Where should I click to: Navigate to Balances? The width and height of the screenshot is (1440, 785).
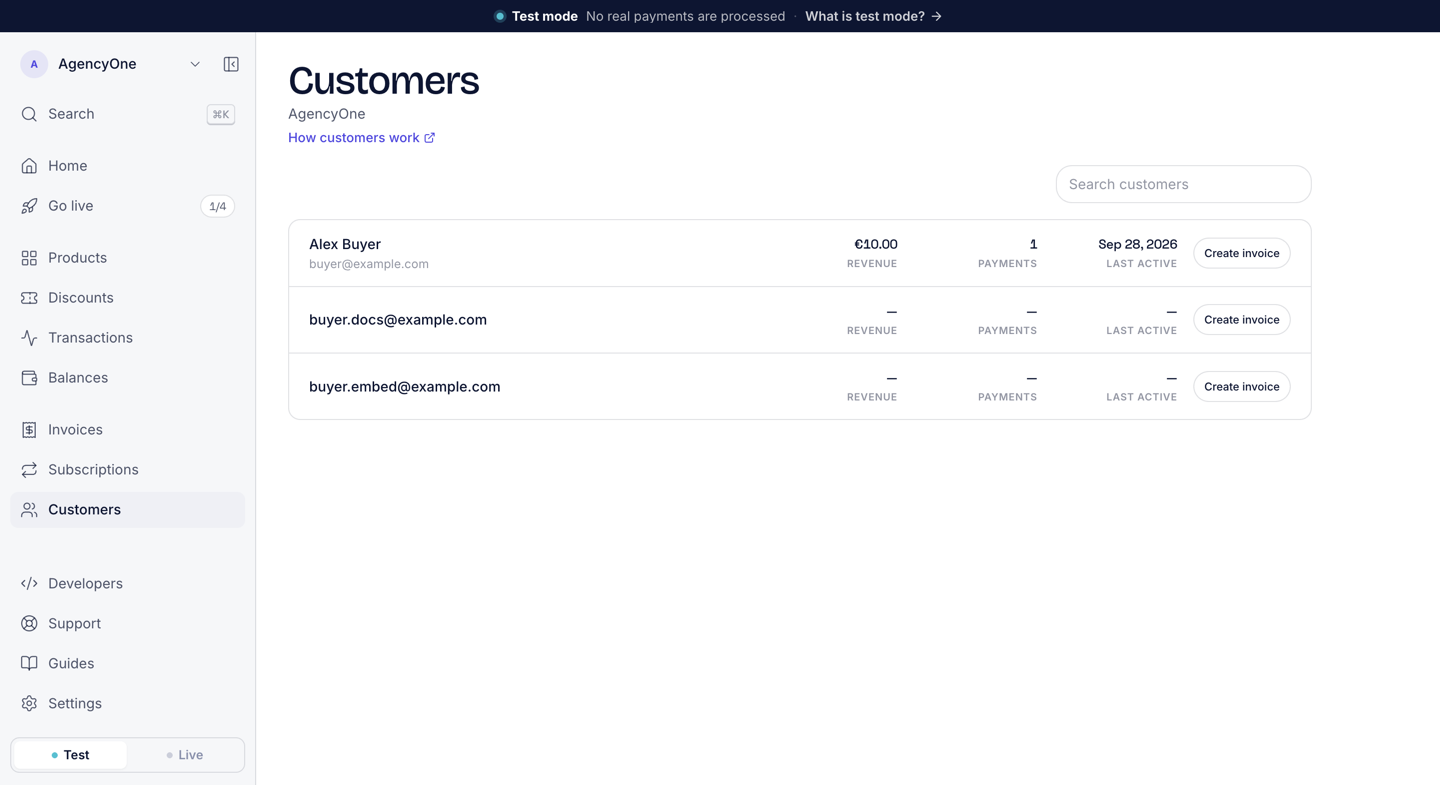coord(128,378)
